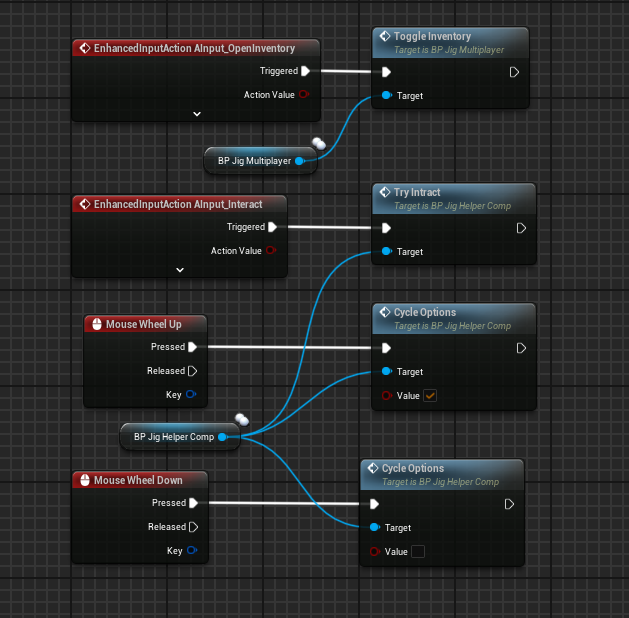629x618 pixels.
Task: Click Try Intract output exec pin
Action: click(521, 228)
